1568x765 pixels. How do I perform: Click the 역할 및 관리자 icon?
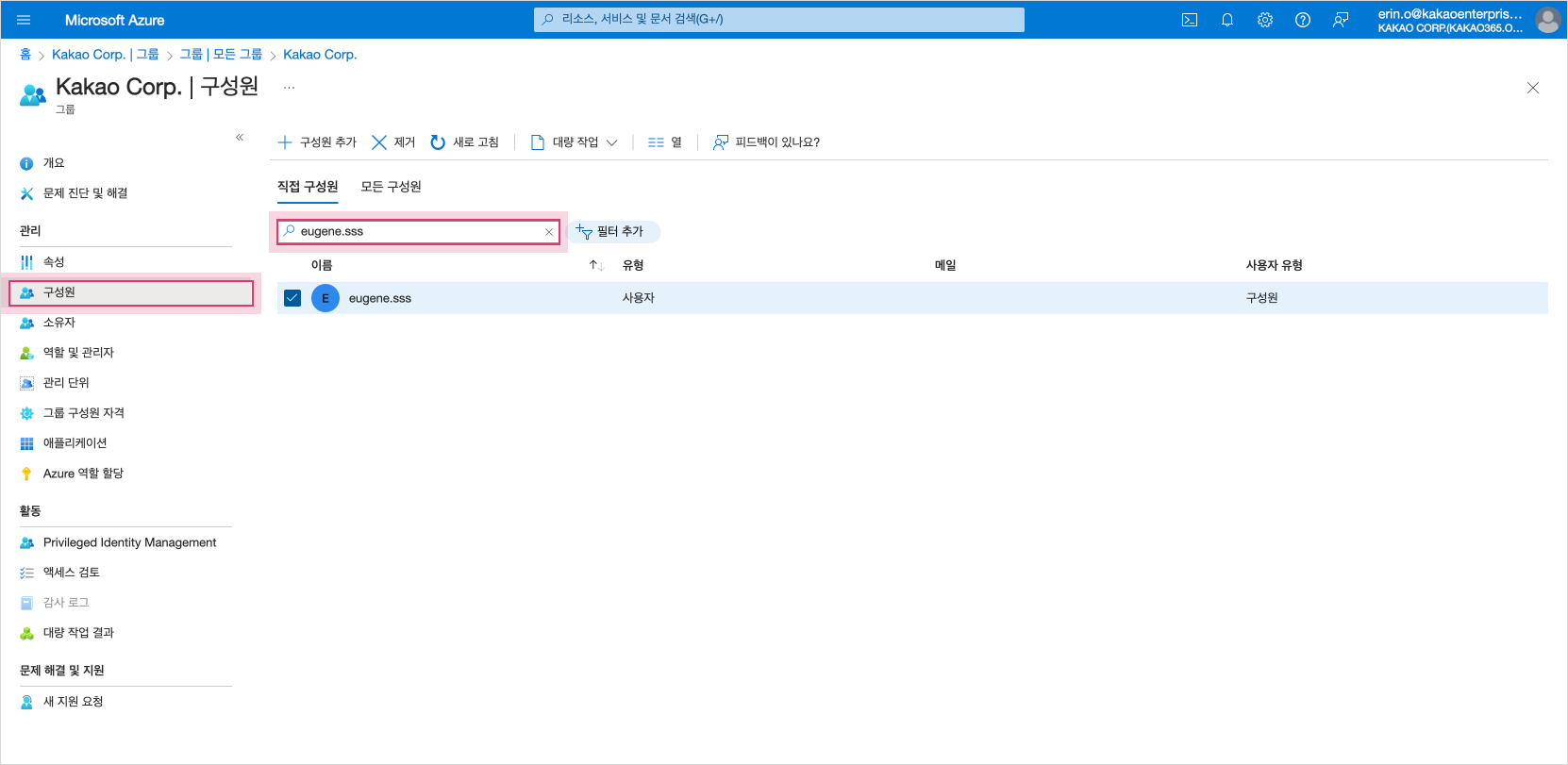[x=26, y=353]
